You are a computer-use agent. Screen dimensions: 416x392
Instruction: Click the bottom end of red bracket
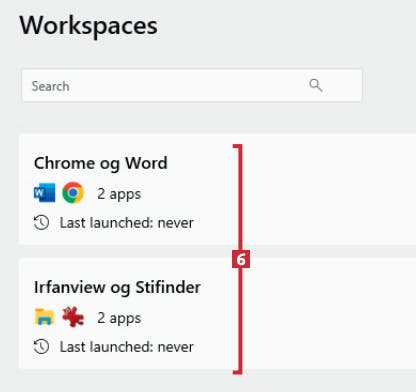(x=238, y=372)
